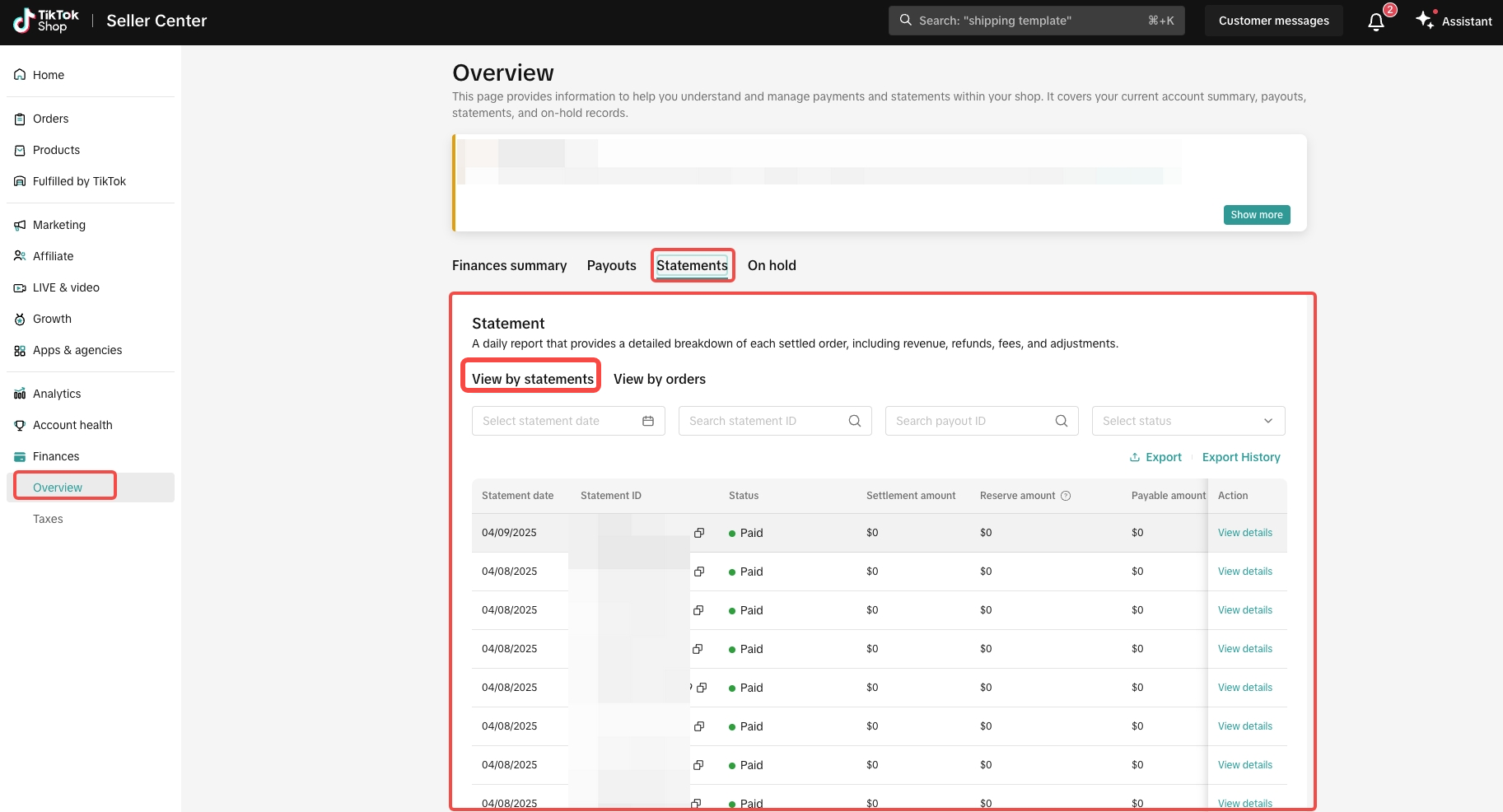Open Customer messages button

(x=1274, y=21)
